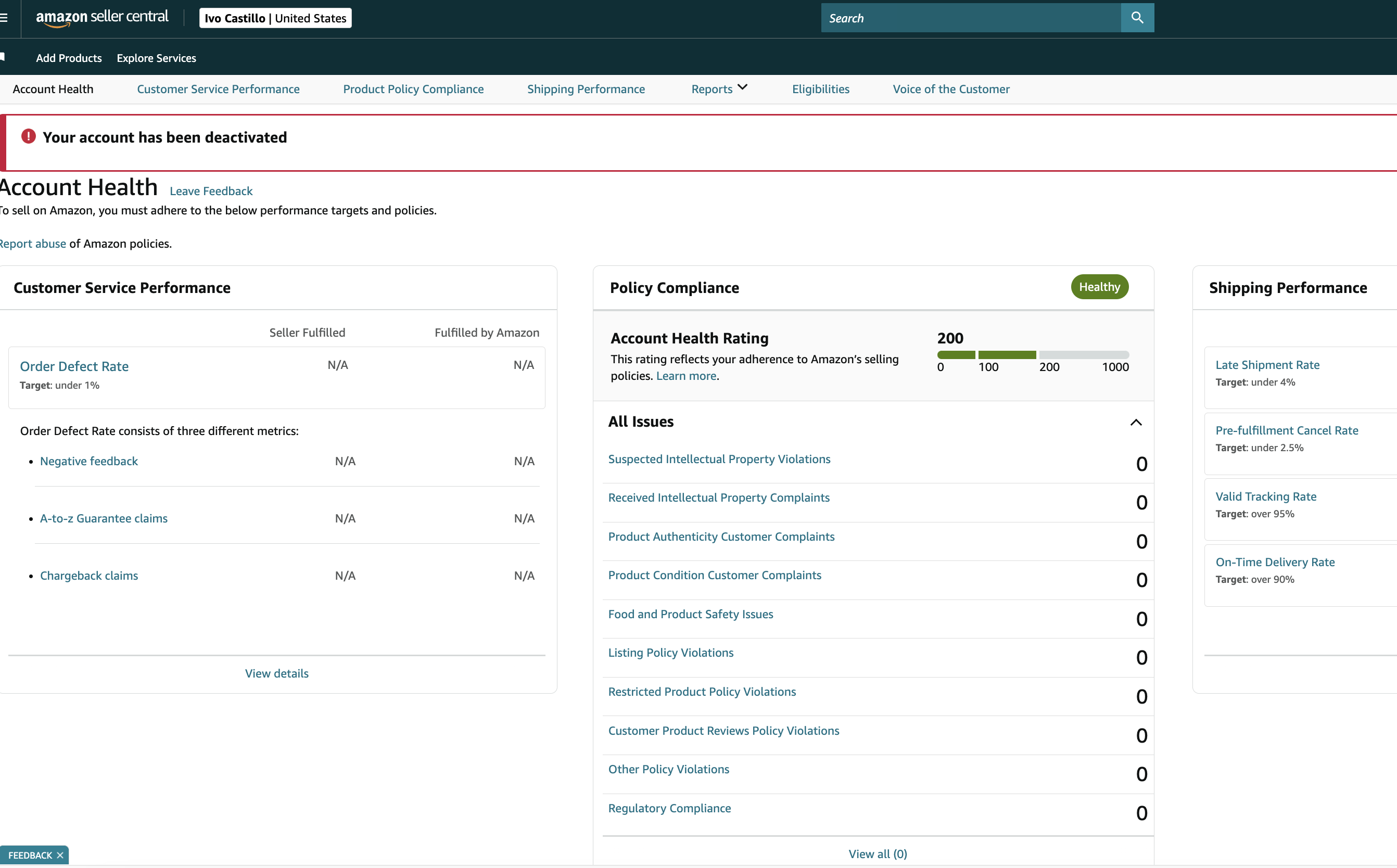Select the Account Health tab
The height and width of the screenshot is (868, 1397).
[53, 89]
